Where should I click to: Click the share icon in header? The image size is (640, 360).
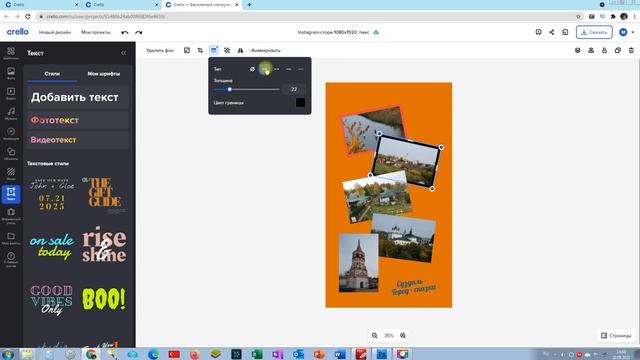pos(551,32)
